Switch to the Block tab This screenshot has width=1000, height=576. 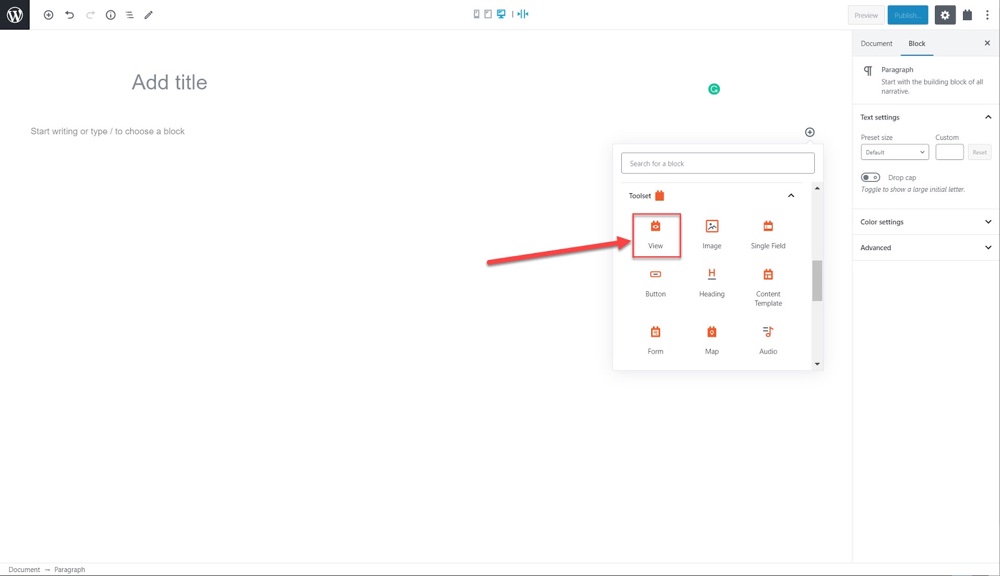[916, 43]
